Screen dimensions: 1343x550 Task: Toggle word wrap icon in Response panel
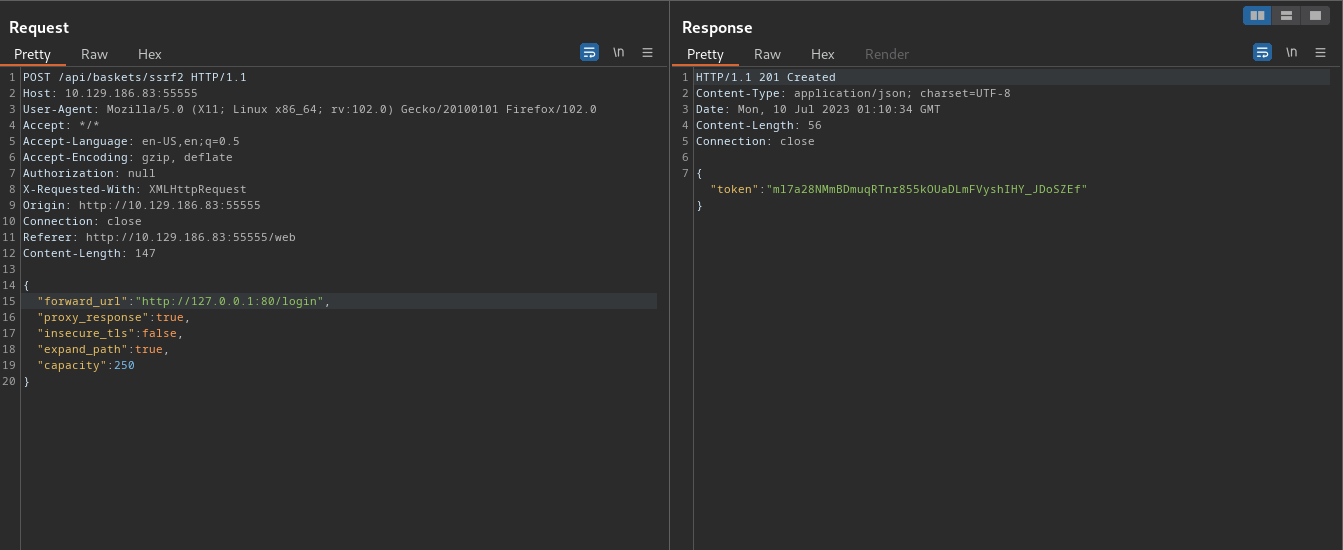coord(1262,52)
